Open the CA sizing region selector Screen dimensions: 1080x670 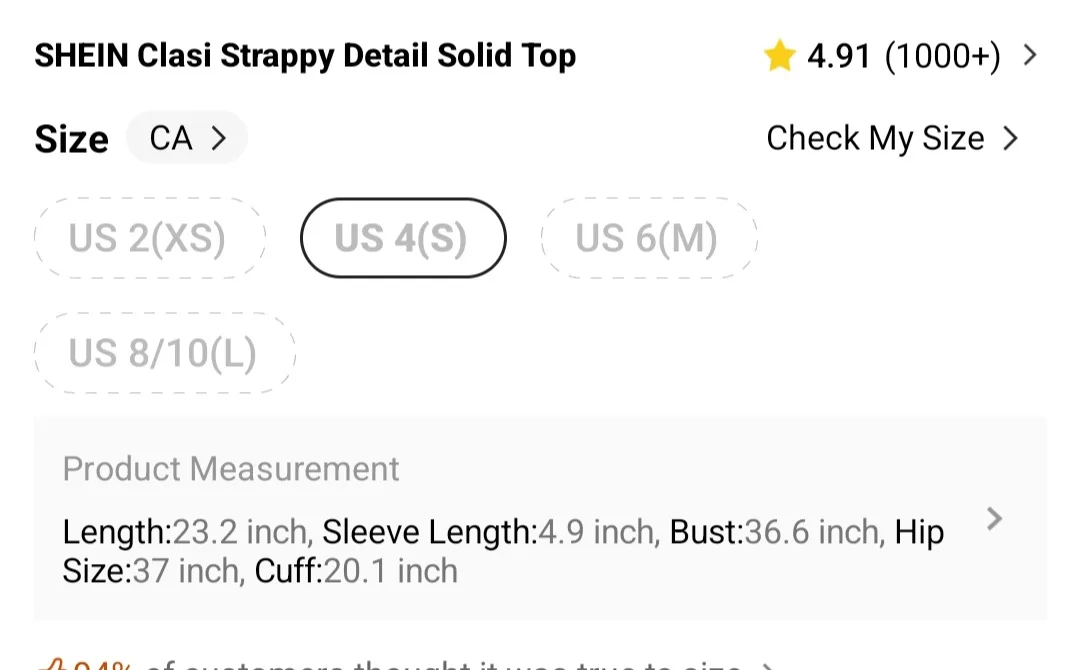click(187, 138)
